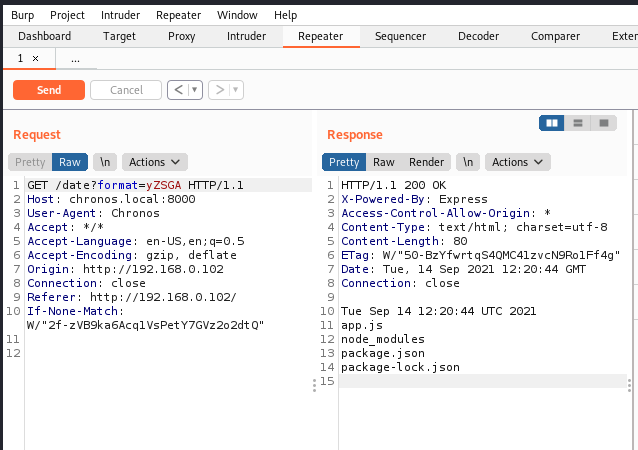
Task: Switch to Extender tab
Action: click(x=624, y=36)
